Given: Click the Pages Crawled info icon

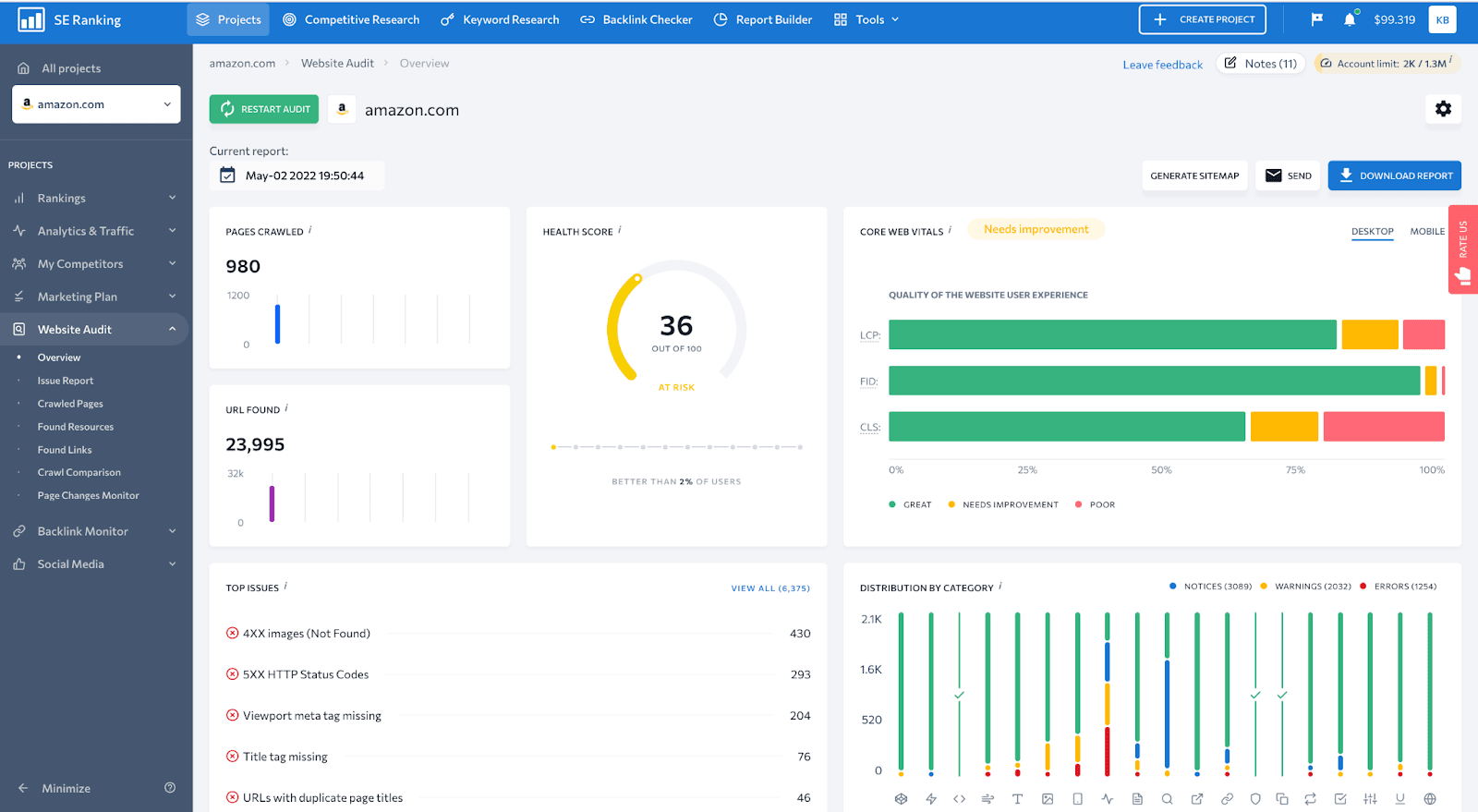Looking at the screenshot, I should coord(309,230).
